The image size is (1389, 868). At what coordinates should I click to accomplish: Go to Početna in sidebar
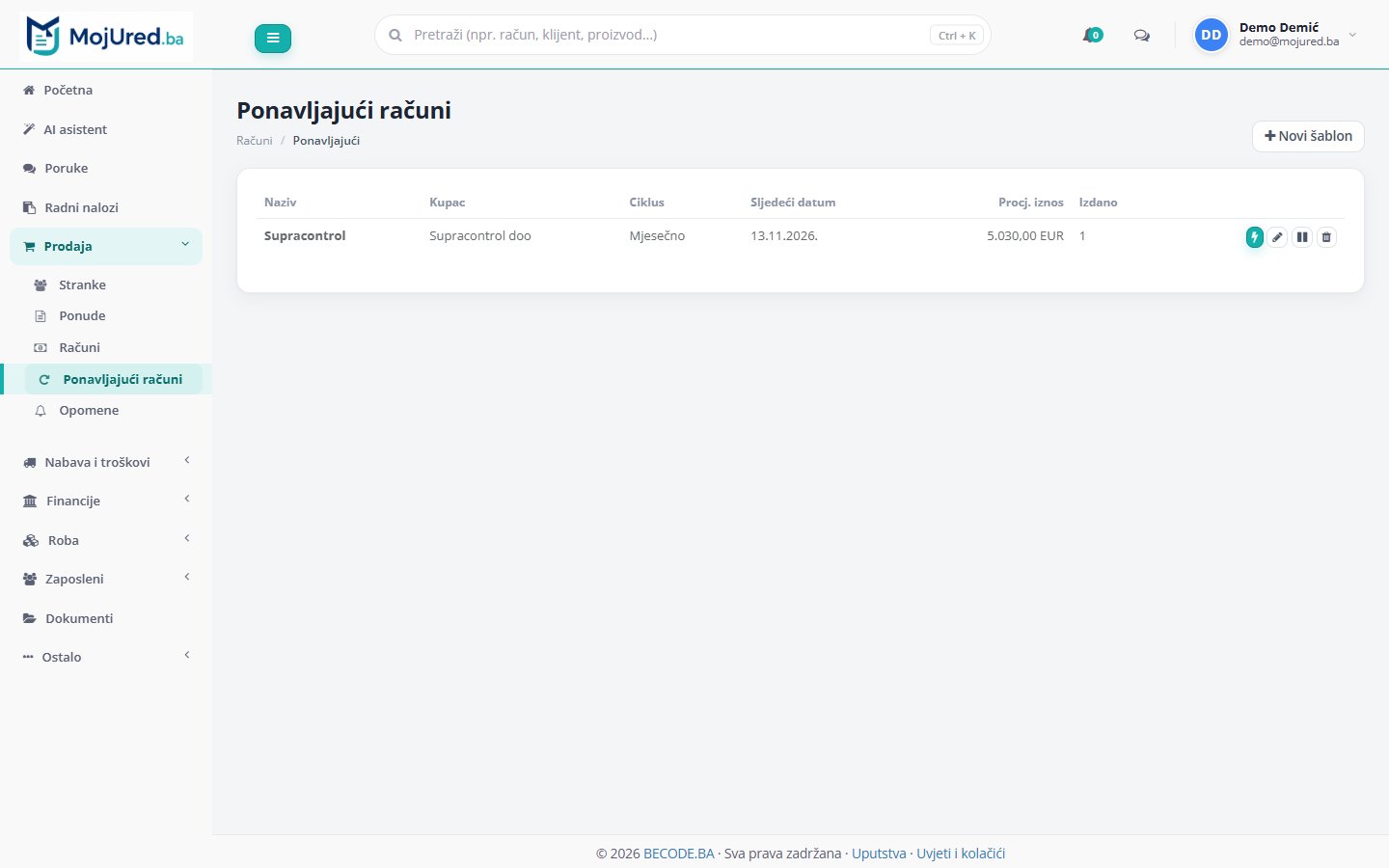pyautogui.click(x=106, y=90)
